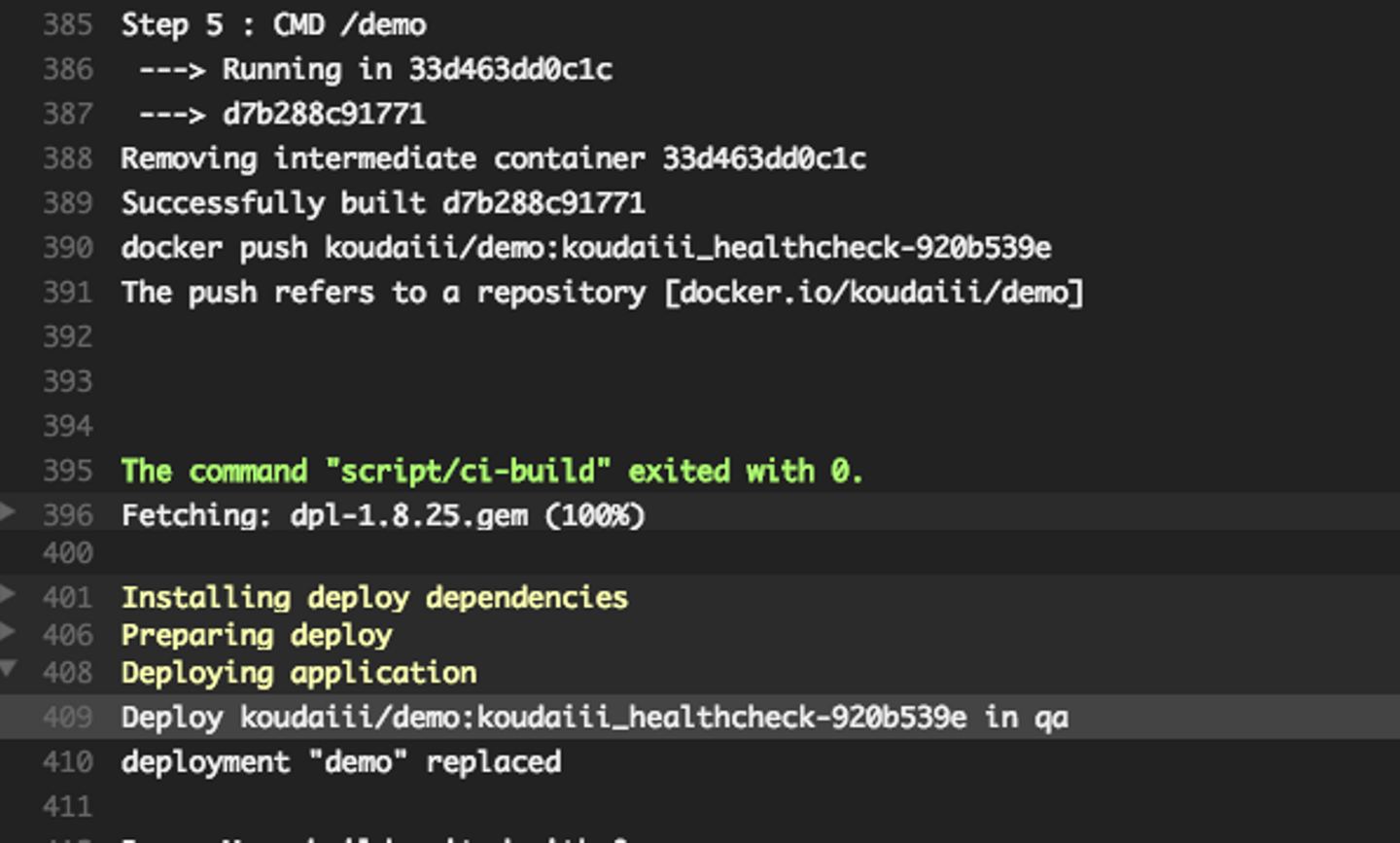This screenshot has height=843, width=1400.
Task: Collapse the Deploying application fold arrow
Action: coord(8,669)
